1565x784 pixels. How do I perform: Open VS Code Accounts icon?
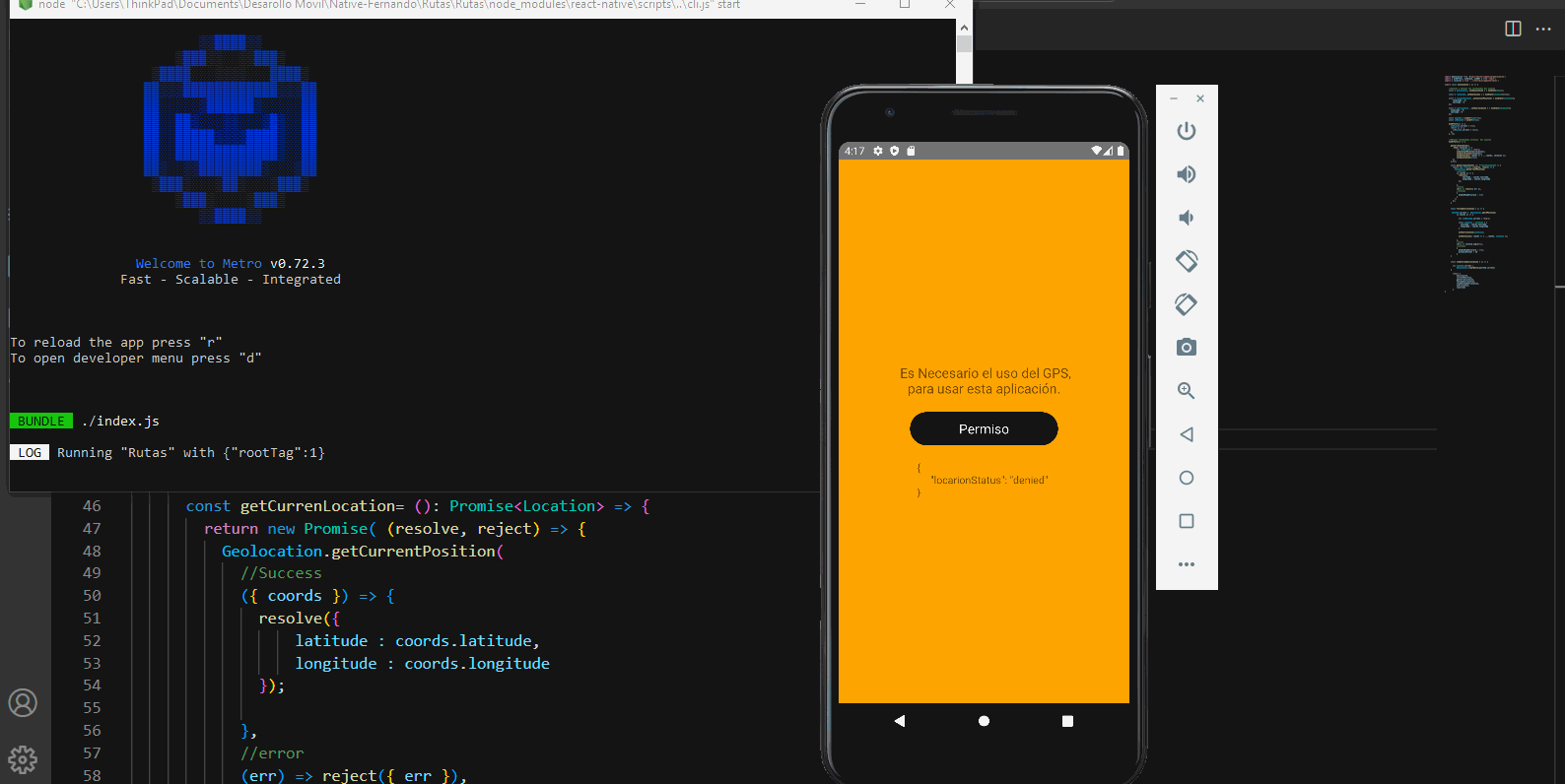point(23,703)
